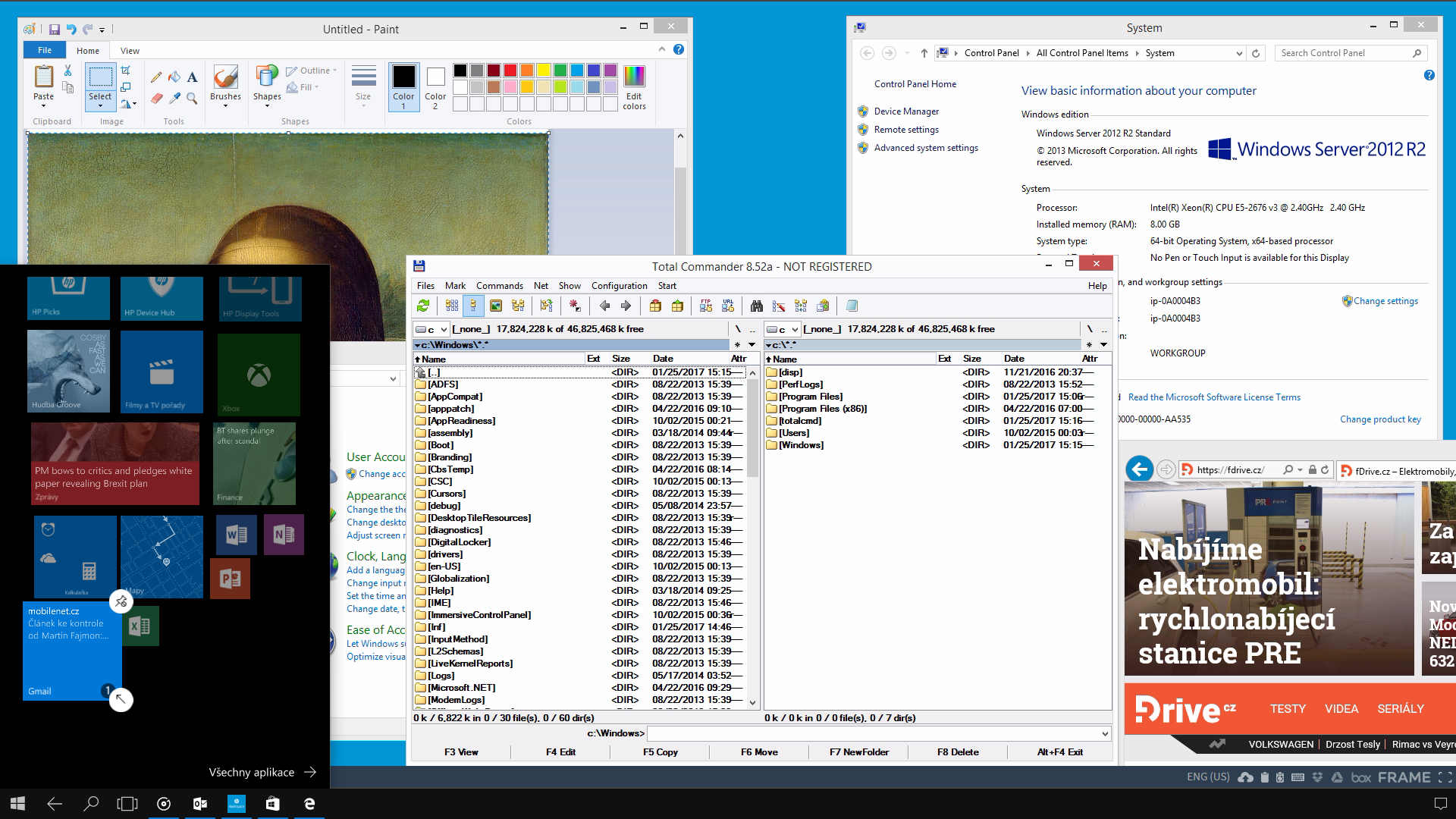1456x819 pixels.
Task: Choose the red color swatch in Paint
Action: tap(510, 71)
